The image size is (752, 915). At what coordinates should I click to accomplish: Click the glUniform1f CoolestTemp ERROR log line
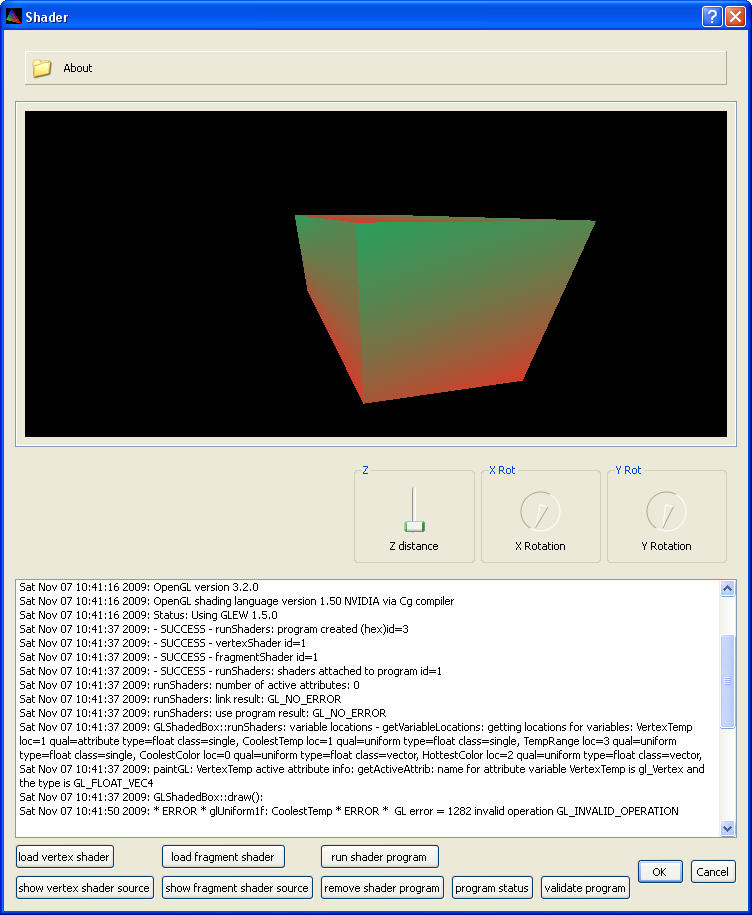349,811
